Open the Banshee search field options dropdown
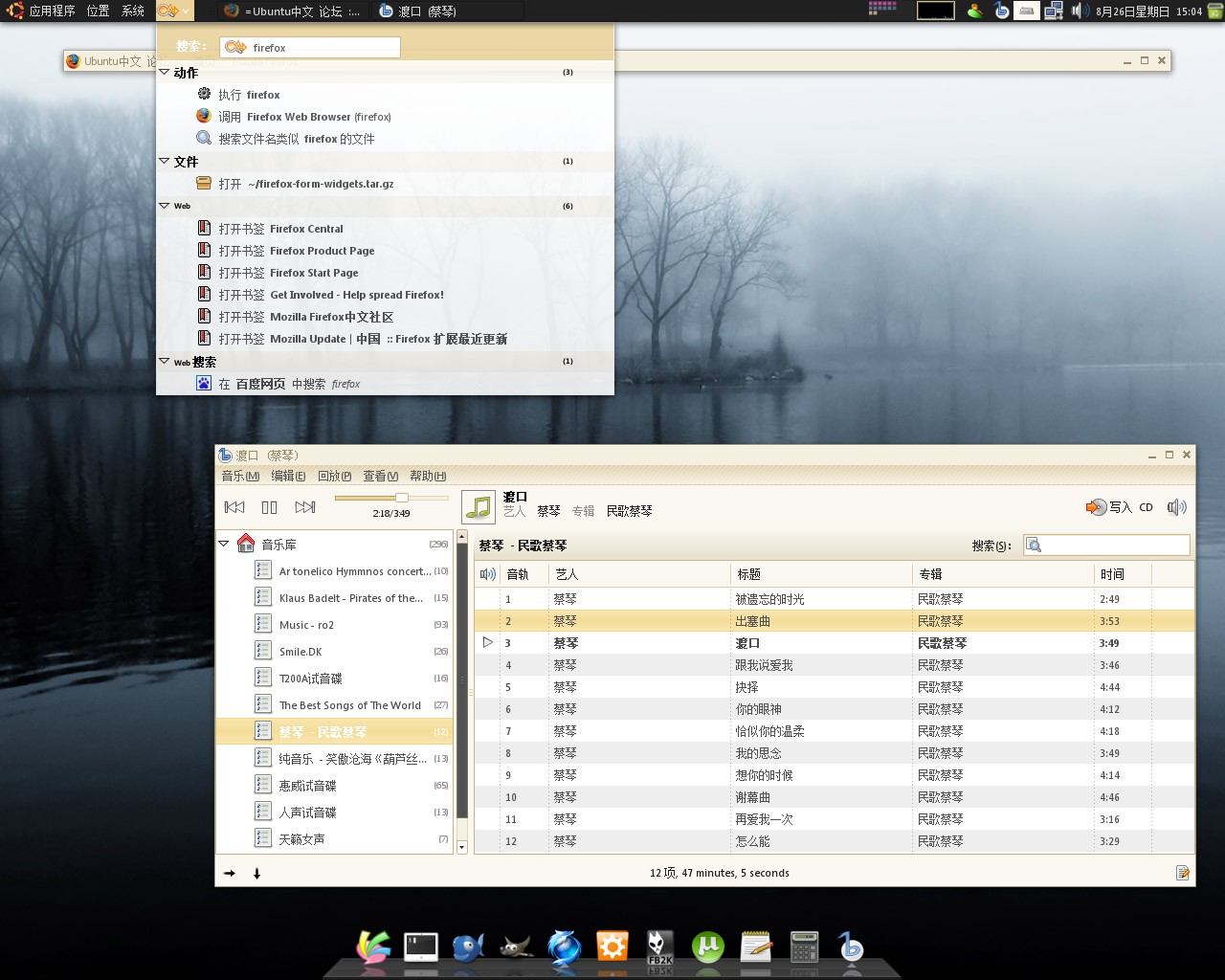Screen dimensions: 1225x980 tap(1034, 546)
